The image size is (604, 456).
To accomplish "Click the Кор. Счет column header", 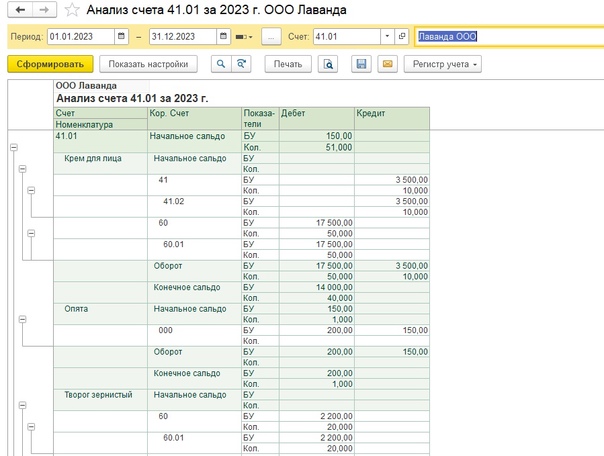I will pos(195,118).
